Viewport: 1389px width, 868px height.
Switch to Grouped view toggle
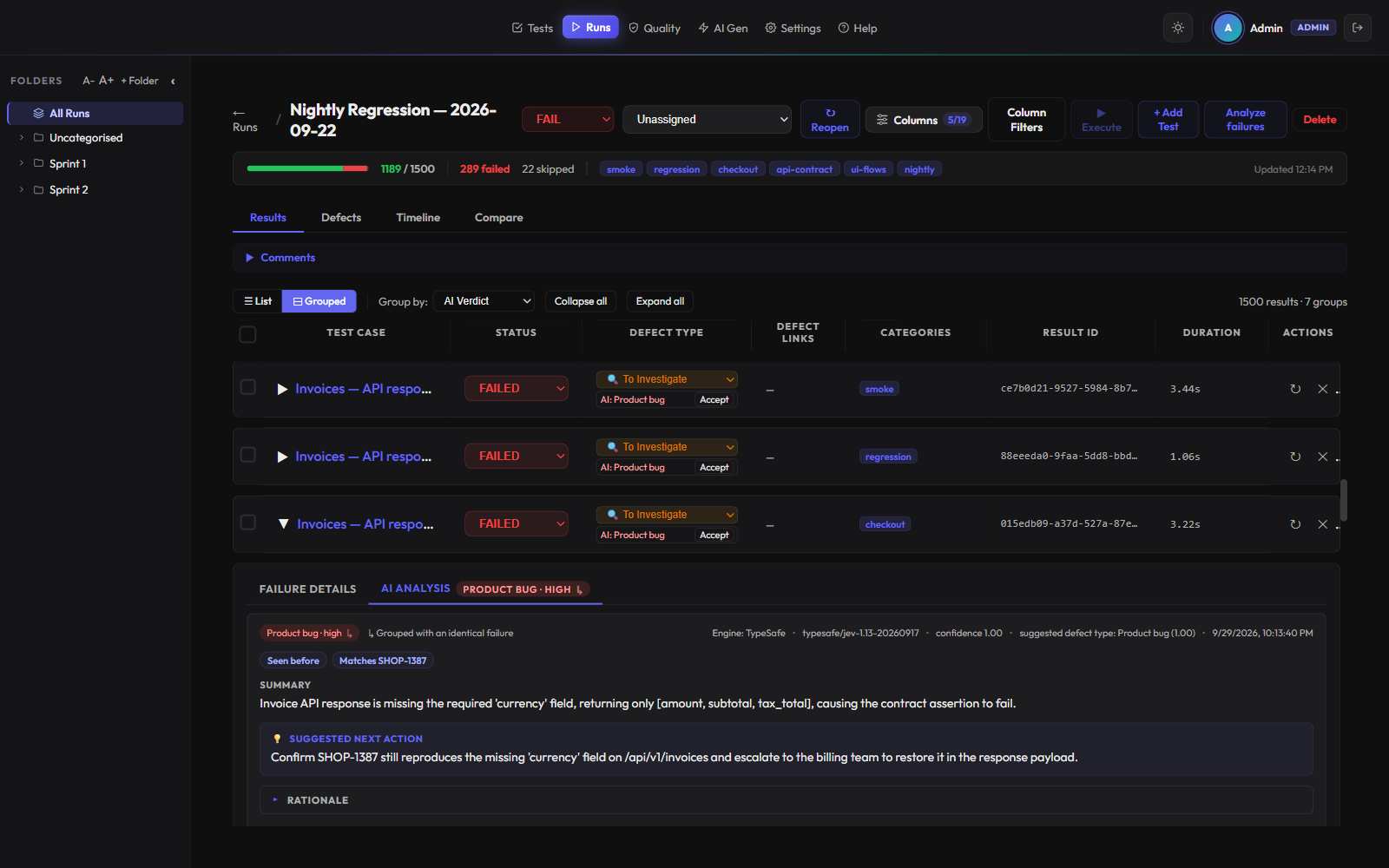(x=319, y=301)
